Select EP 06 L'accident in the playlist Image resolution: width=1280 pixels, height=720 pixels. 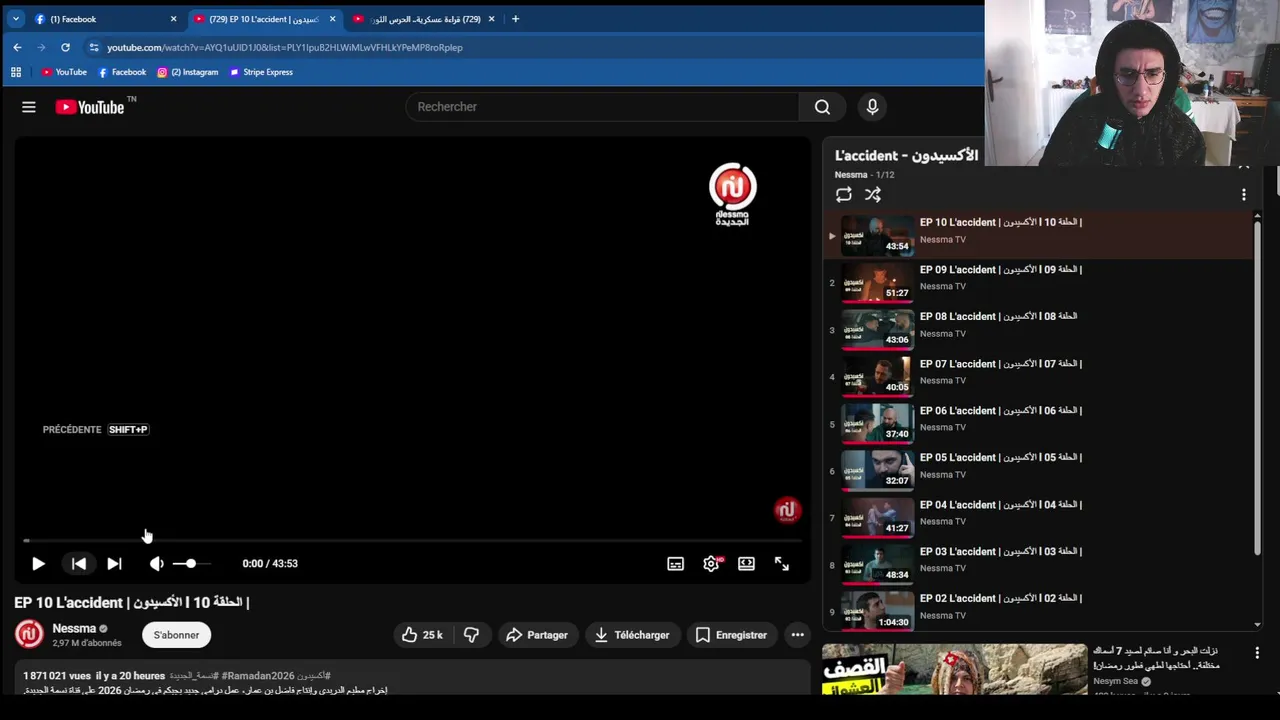tap(1040, 424)
